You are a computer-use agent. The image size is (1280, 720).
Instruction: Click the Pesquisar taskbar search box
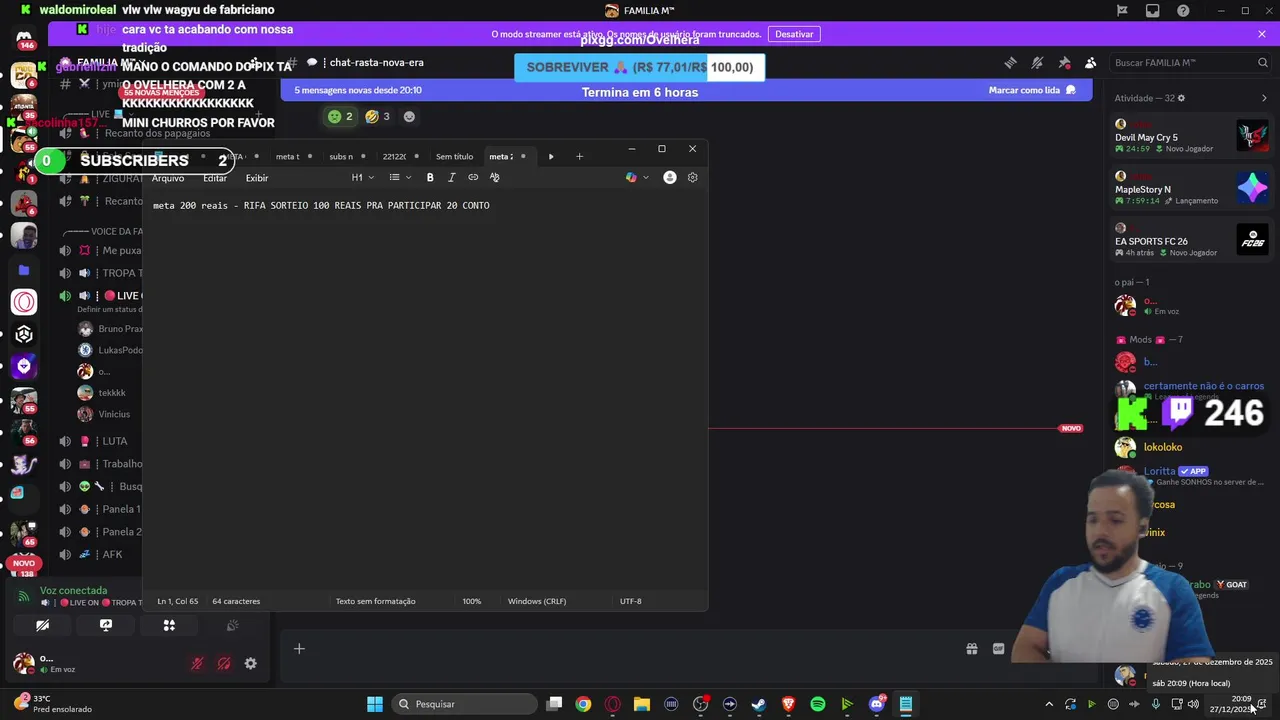463,704
